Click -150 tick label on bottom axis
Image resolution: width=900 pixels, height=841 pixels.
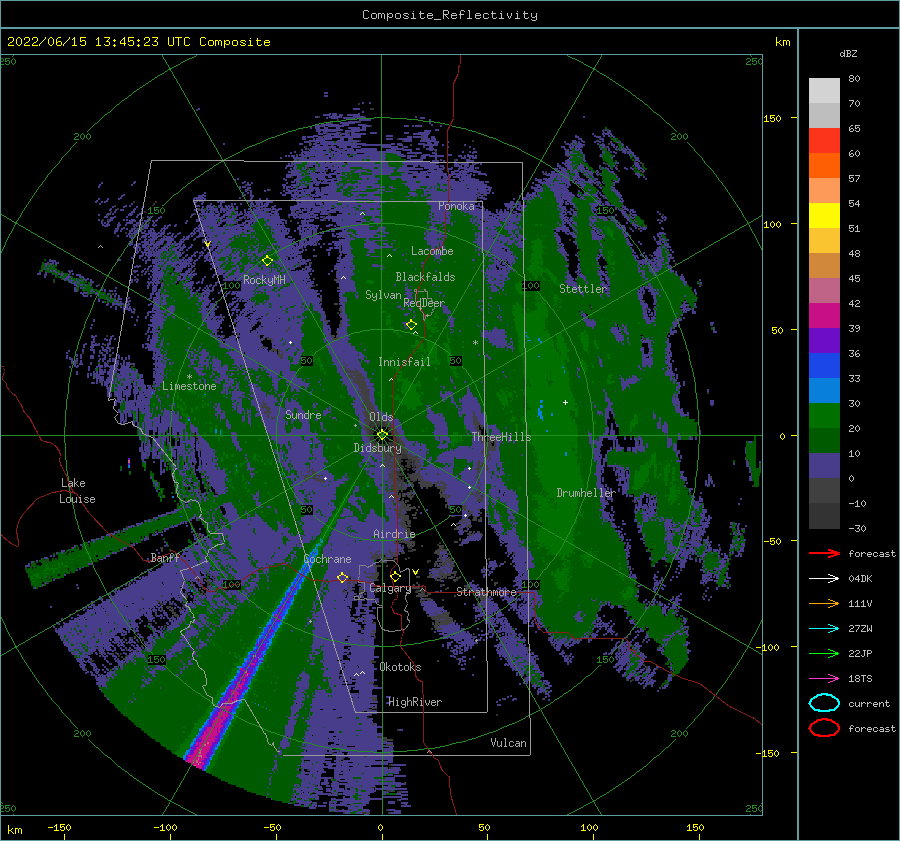[59, 827]
